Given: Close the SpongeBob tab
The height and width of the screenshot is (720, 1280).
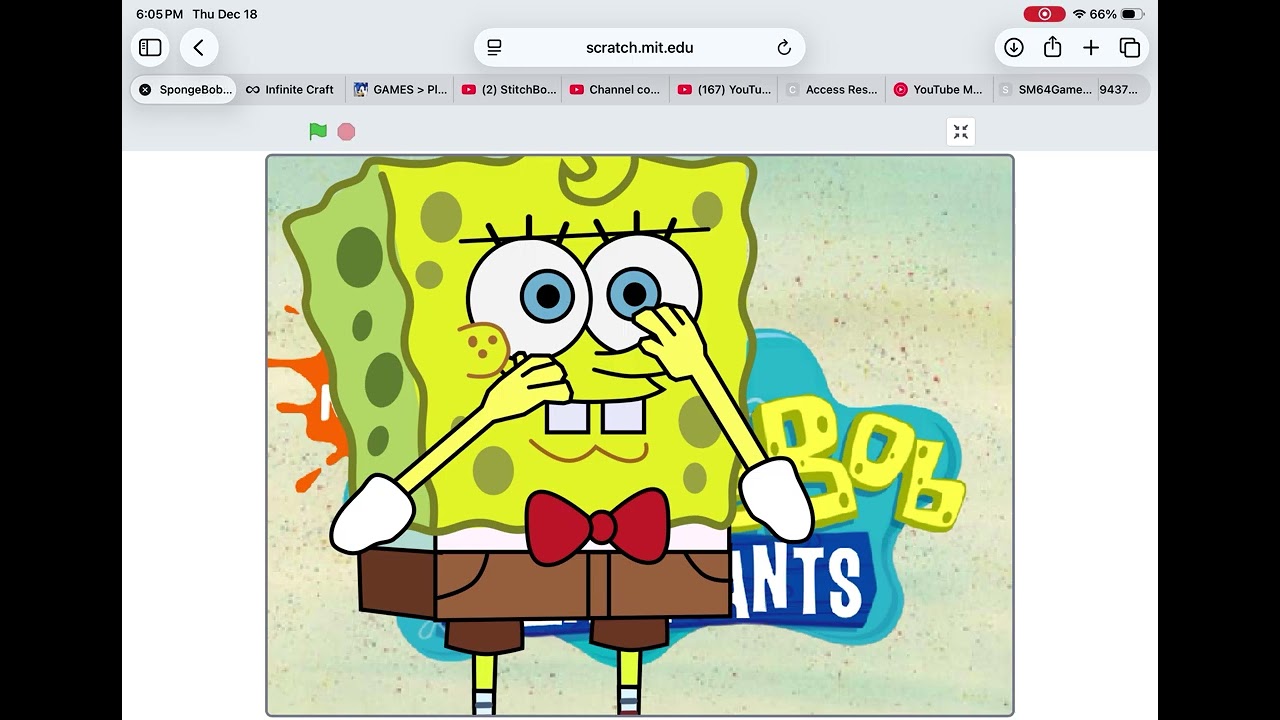Looking at the screenshot, I should 145,89.
